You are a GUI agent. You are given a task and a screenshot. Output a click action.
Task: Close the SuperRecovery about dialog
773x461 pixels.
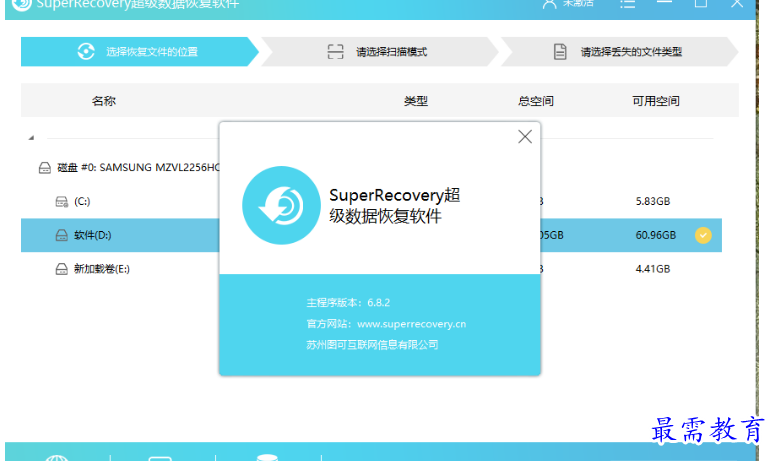[525, 137]
